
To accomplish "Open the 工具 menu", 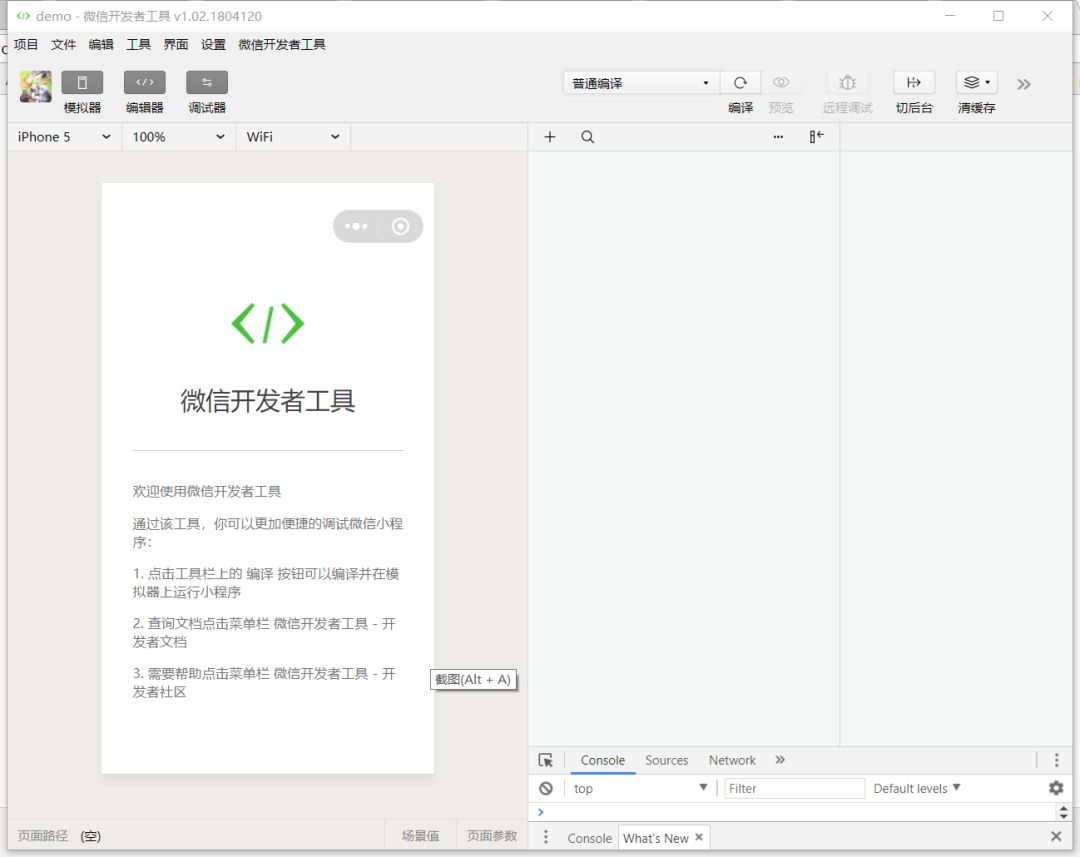I will point(138,45).
